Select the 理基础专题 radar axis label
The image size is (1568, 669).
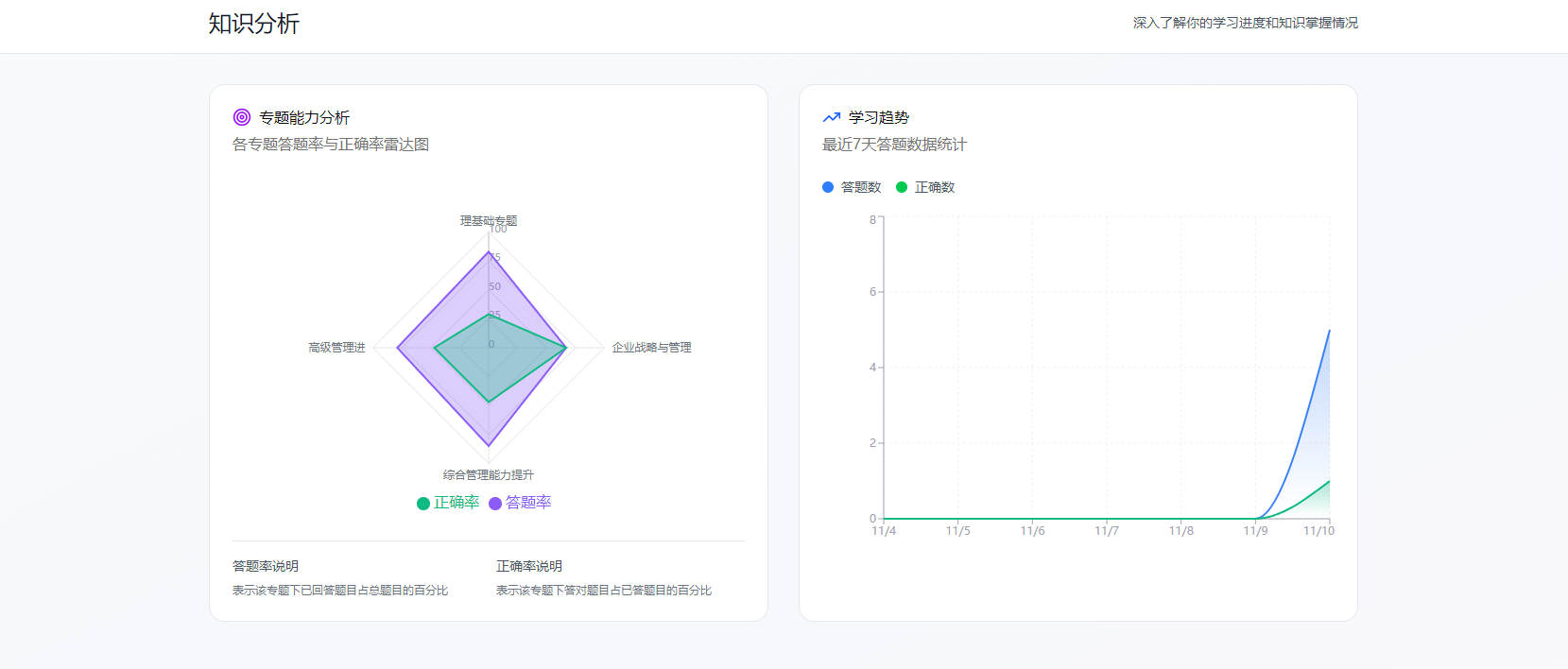click(x=489, y=220)
